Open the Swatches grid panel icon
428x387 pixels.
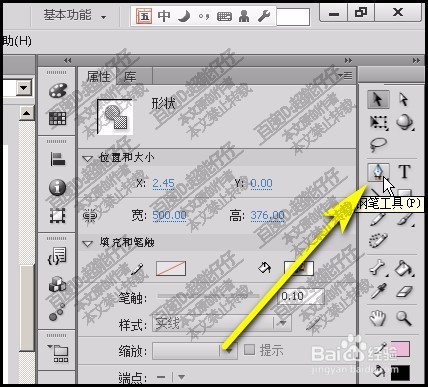point(57,118)
